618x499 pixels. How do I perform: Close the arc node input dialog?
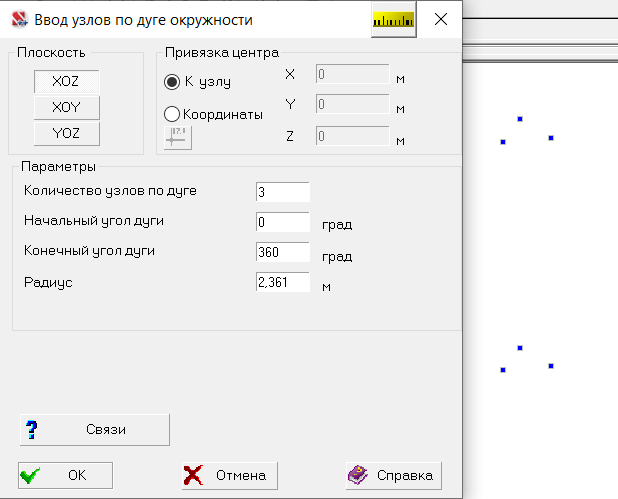click(441, 19)
